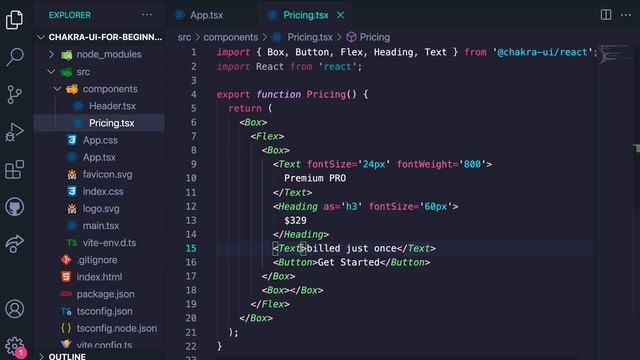Place cursor on 'Premium PRO' text
This screenshot has height=360, width=640.
point(315,178)
